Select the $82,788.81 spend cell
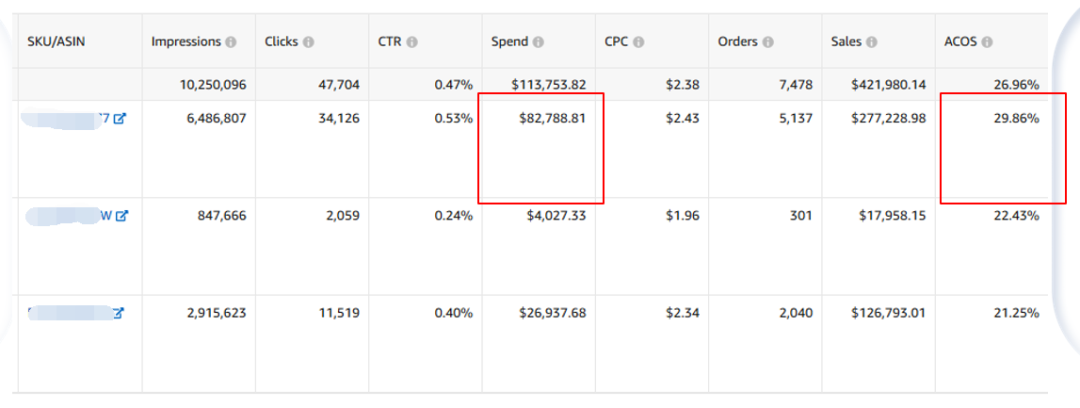Viewport: 1080px width, 408px height. [552, 119]
